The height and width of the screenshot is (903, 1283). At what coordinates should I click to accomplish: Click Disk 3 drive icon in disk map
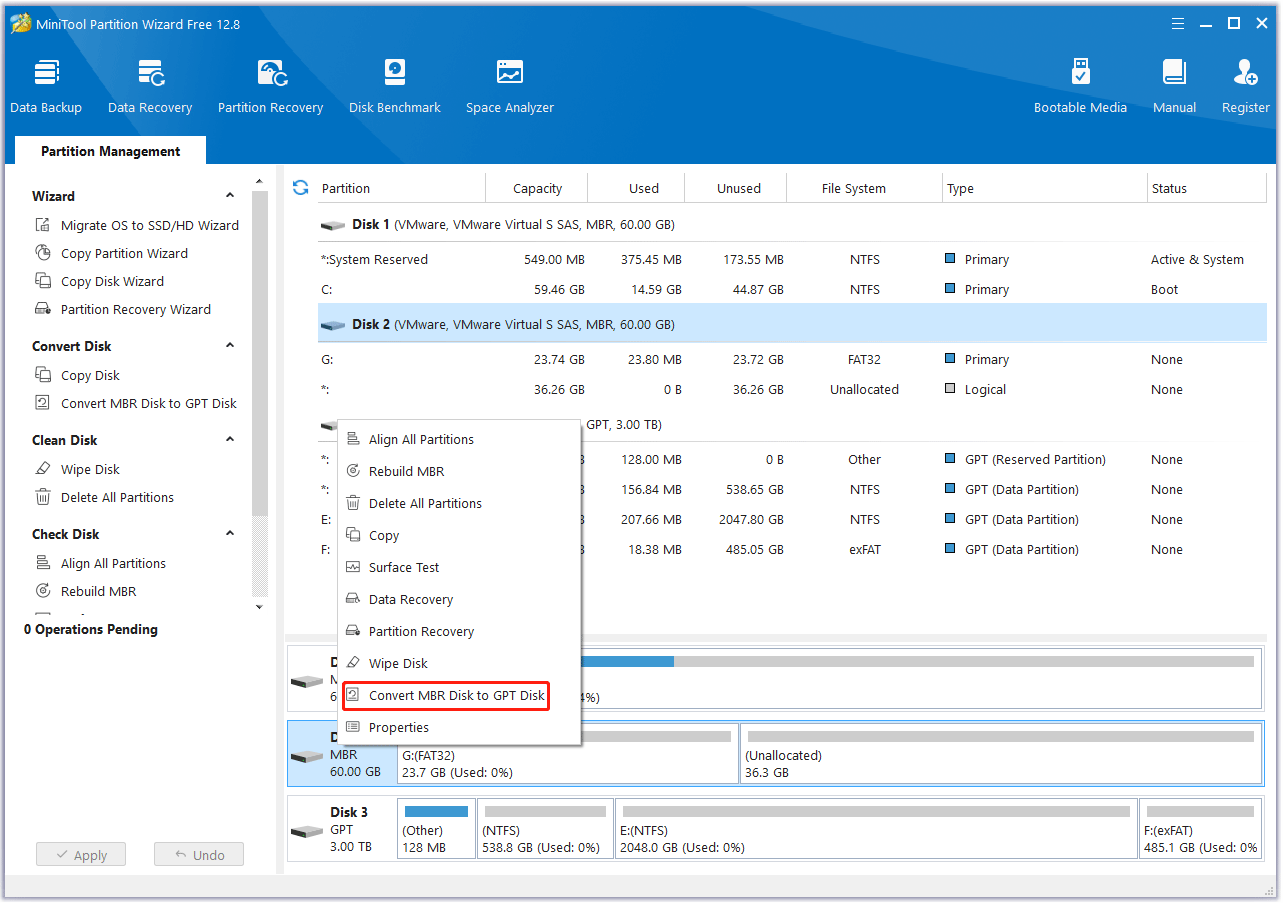307,831
